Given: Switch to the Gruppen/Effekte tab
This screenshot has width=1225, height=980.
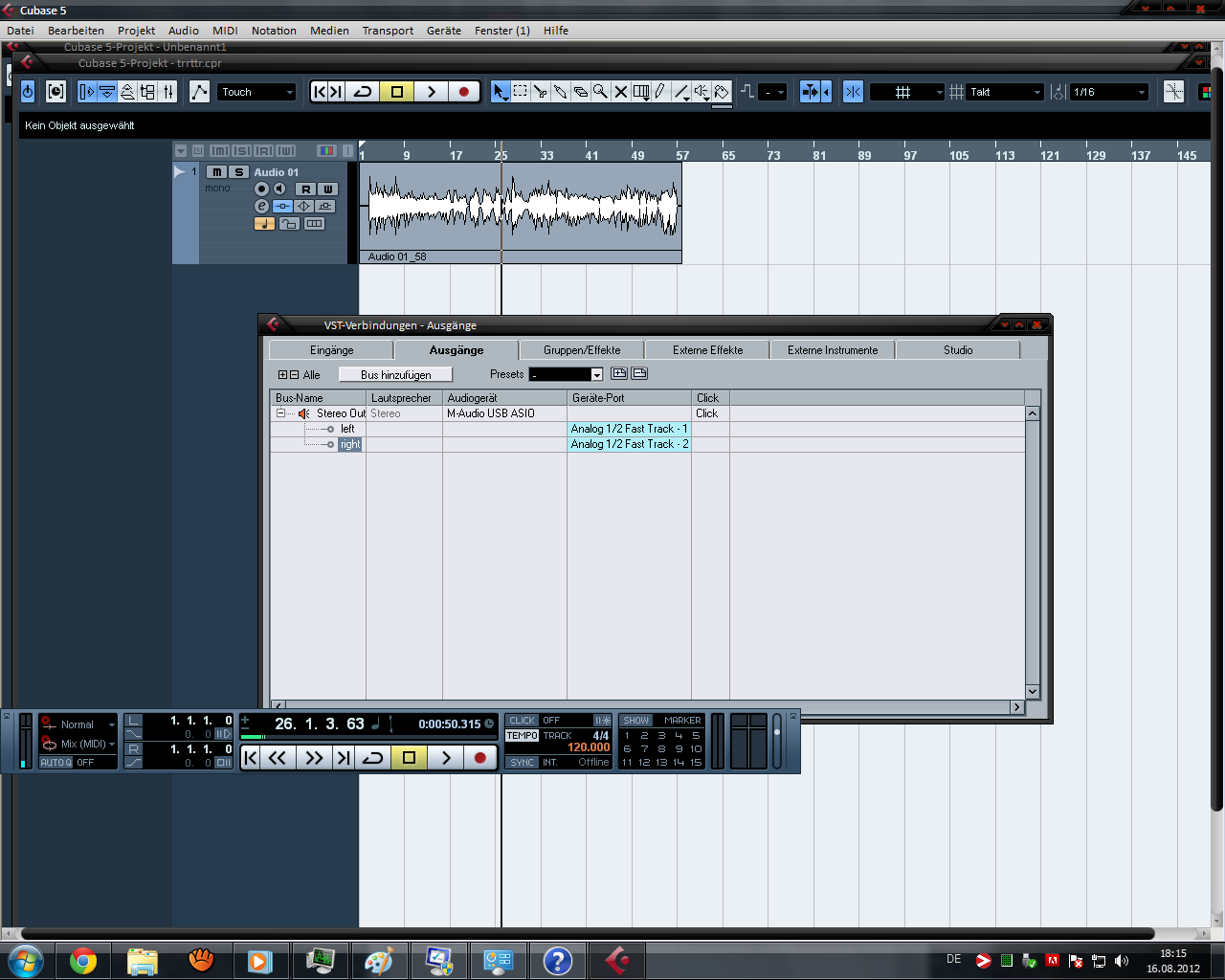Looking at the screenshot, I should tap(582, 350).
